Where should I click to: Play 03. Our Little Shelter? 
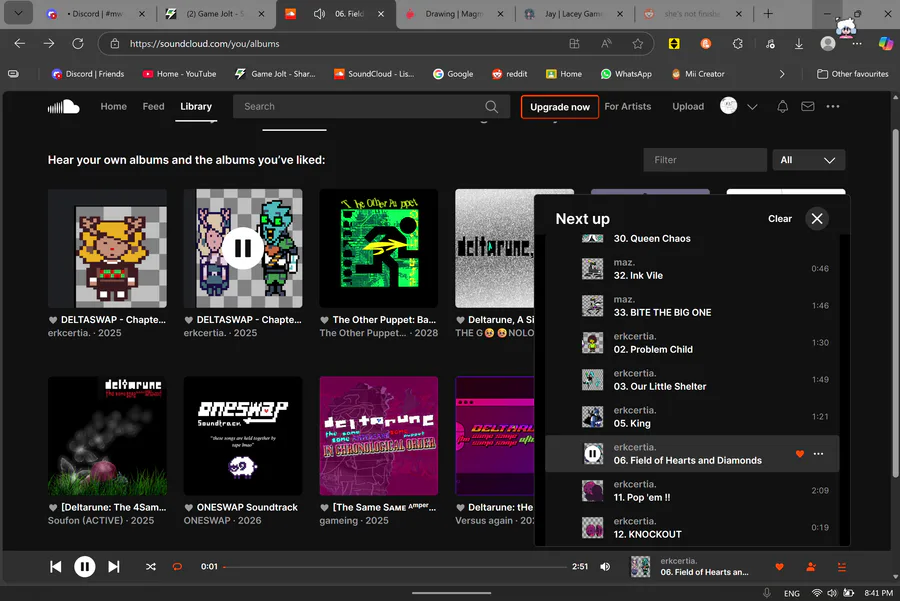coord(692,379)
